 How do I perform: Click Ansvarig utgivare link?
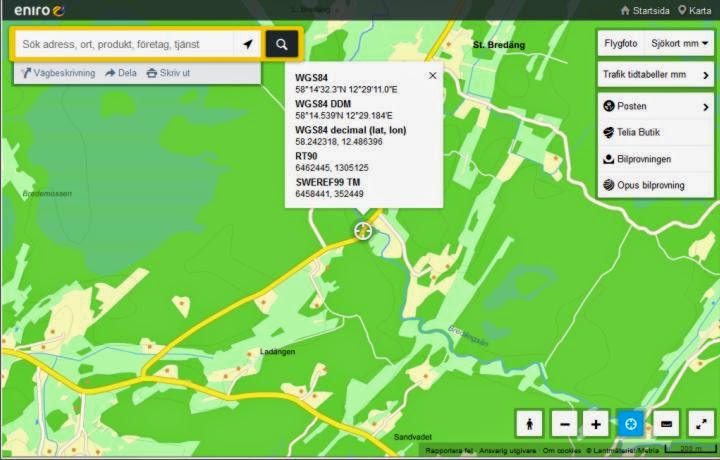tap(507, 451)
